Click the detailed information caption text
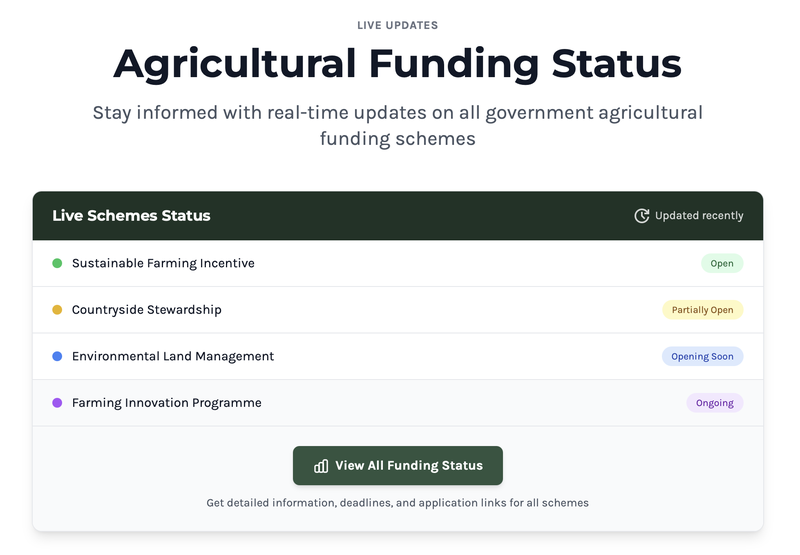800x555 pixels. pyautogui.click(x=397, y=503)
